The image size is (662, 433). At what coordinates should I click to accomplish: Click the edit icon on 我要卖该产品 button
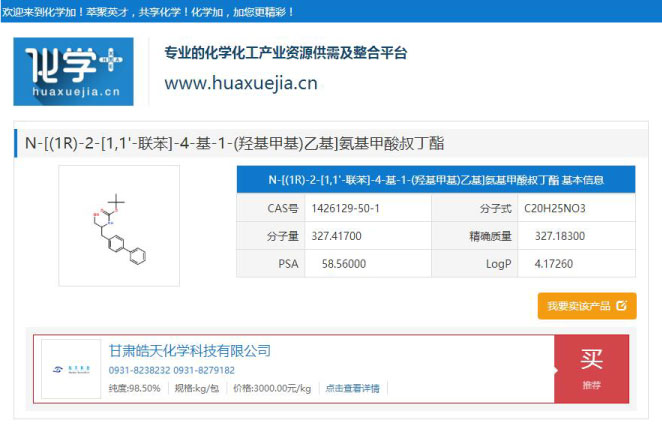pos(621,305)
